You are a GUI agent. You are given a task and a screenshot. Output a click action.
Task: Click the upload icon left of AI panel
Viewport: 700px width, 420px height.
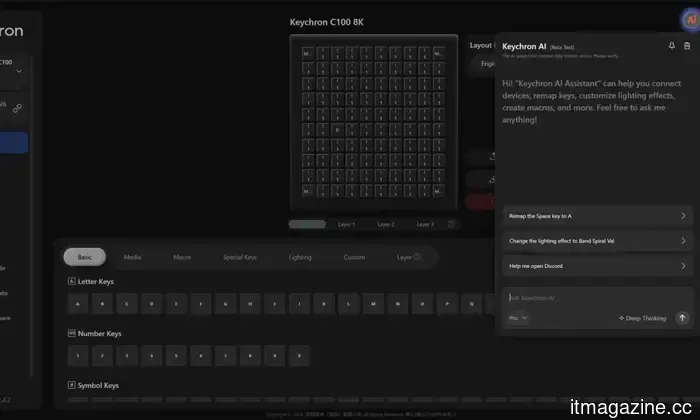492,156
